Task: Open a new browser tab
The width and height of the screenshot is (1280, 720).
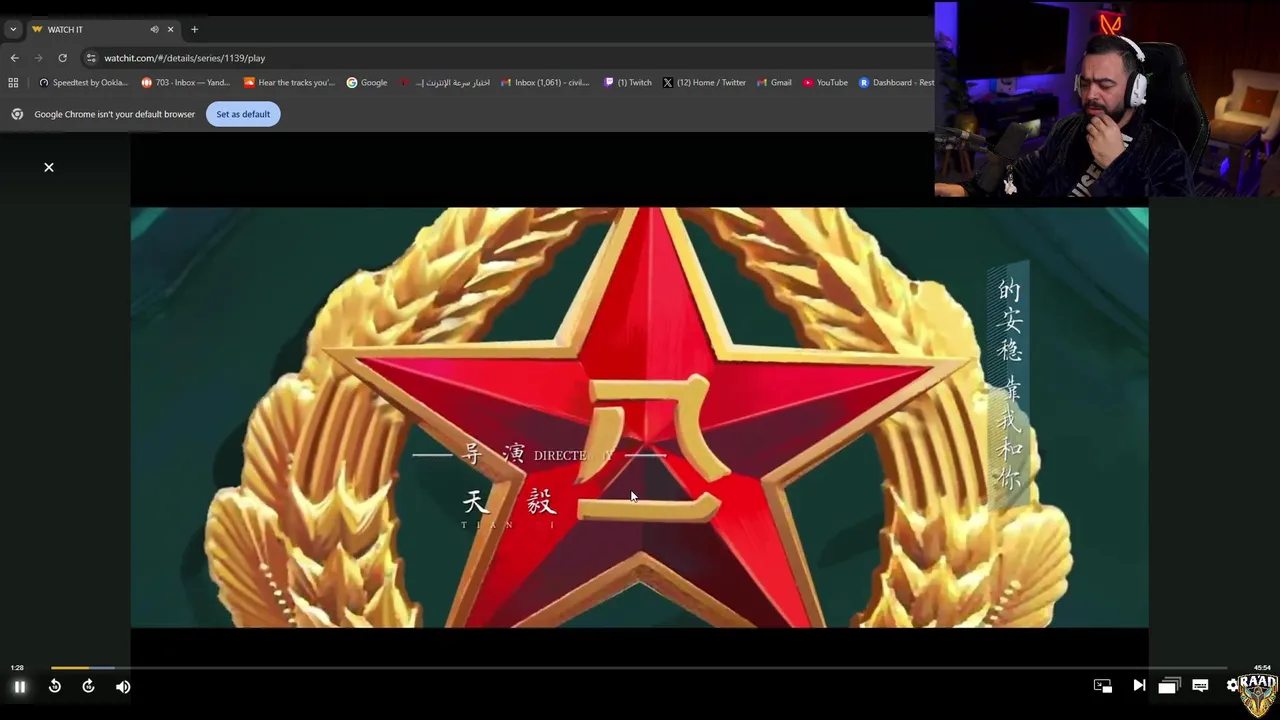Action: tap(194, 29)
